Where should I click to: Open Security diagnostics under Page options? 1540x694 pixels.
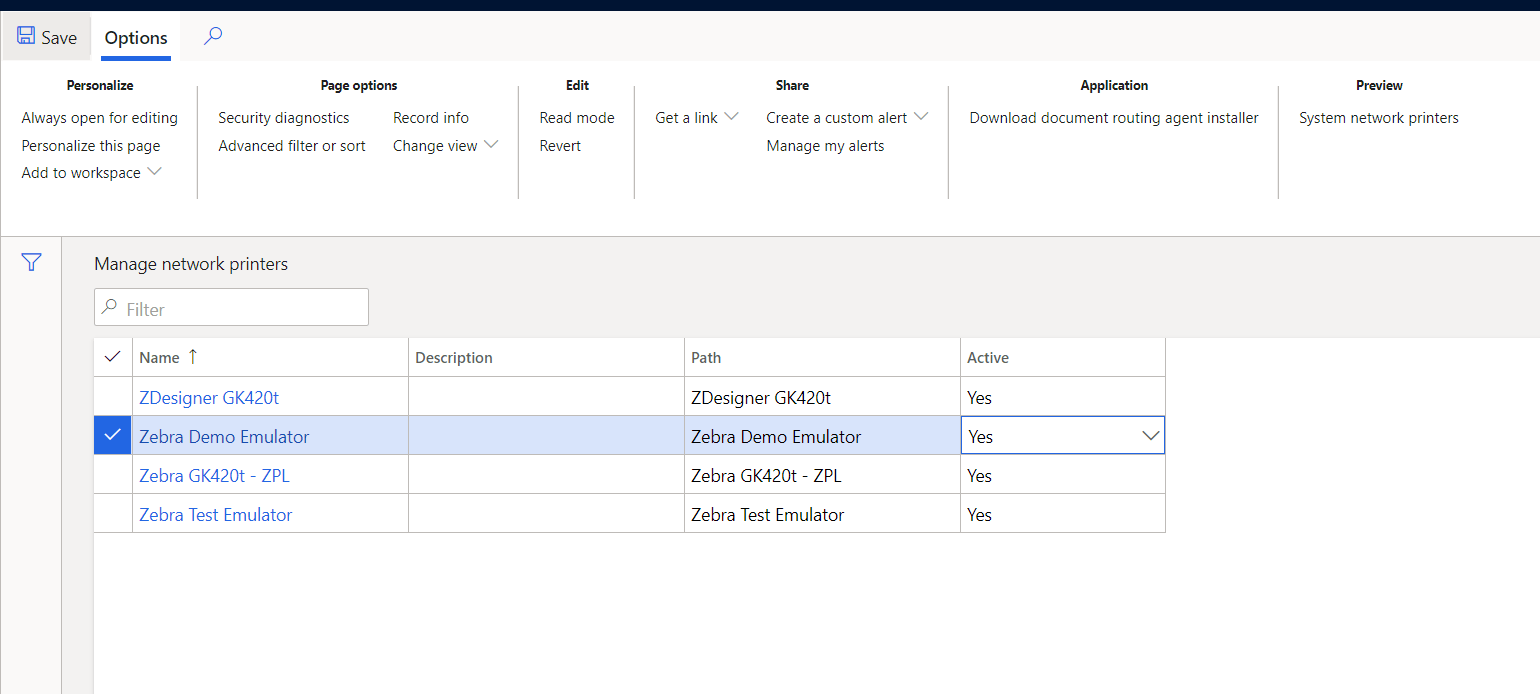(x=284, y=117)
